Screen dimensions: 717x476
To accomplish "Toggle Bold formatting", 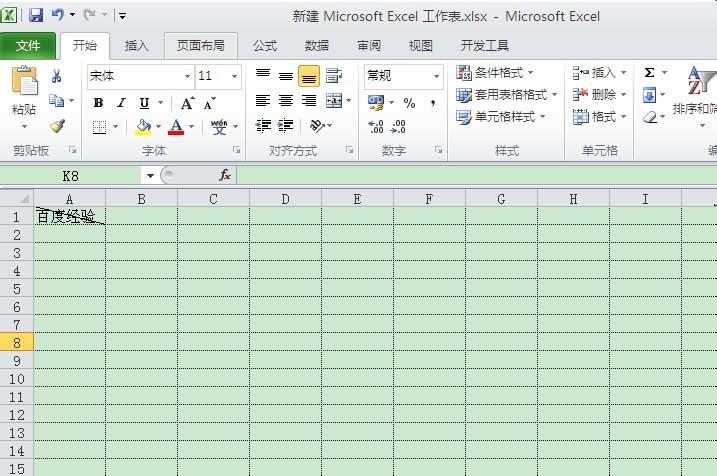I will (x=98, y=103).
